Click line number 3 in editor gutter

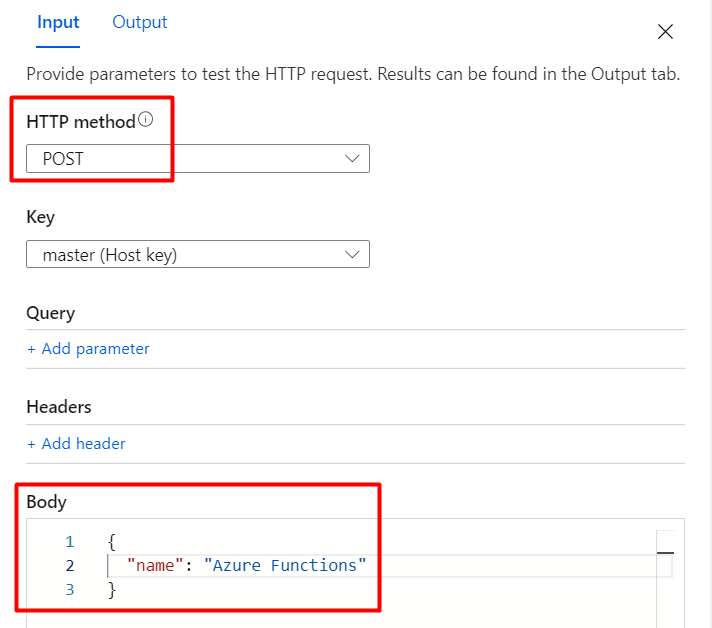tap(70, 589)
